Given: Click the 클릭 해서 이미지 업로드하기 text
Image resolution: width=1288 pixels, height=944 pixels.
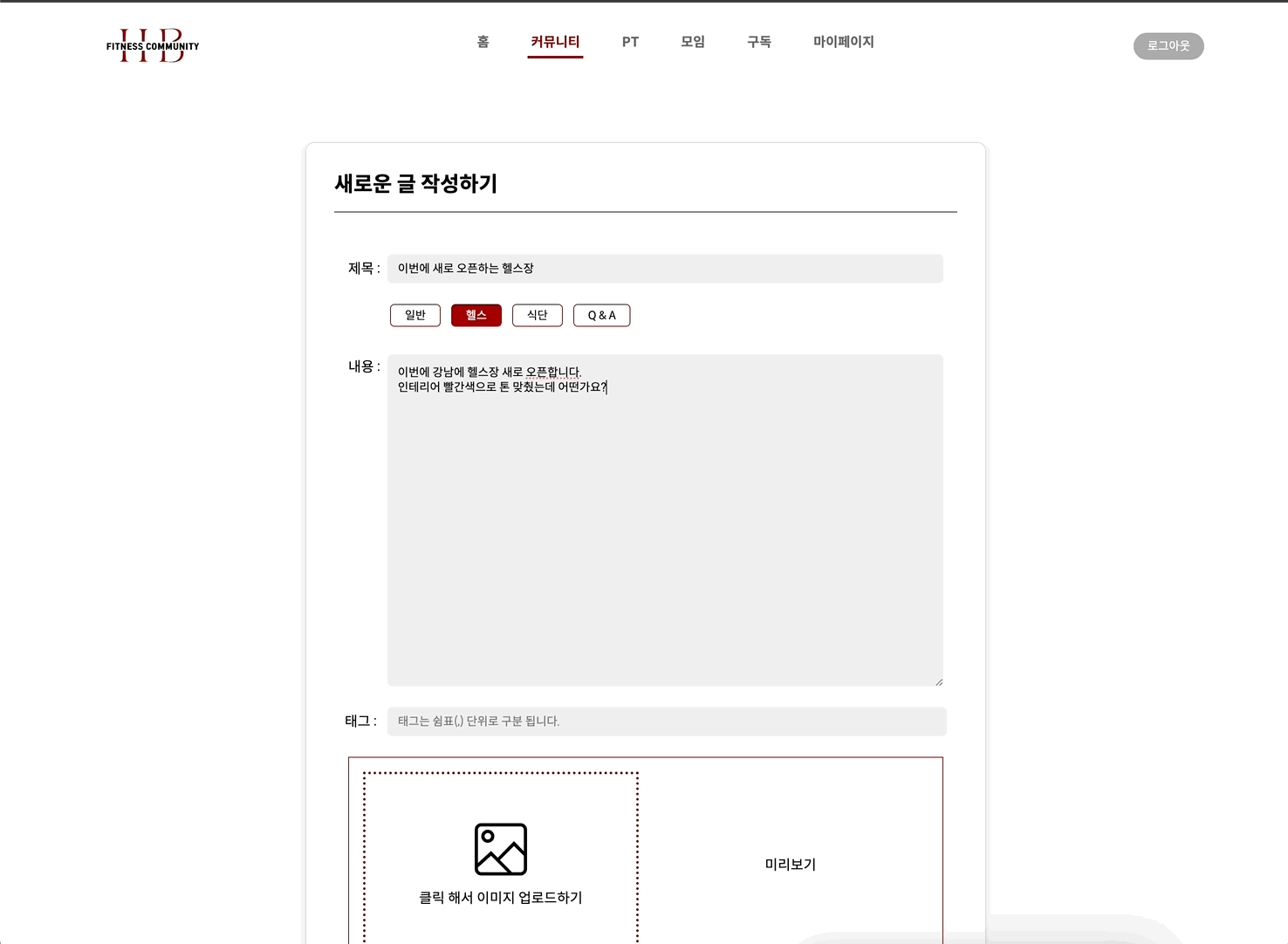Looking at the screenshot, I should [500, 898].
